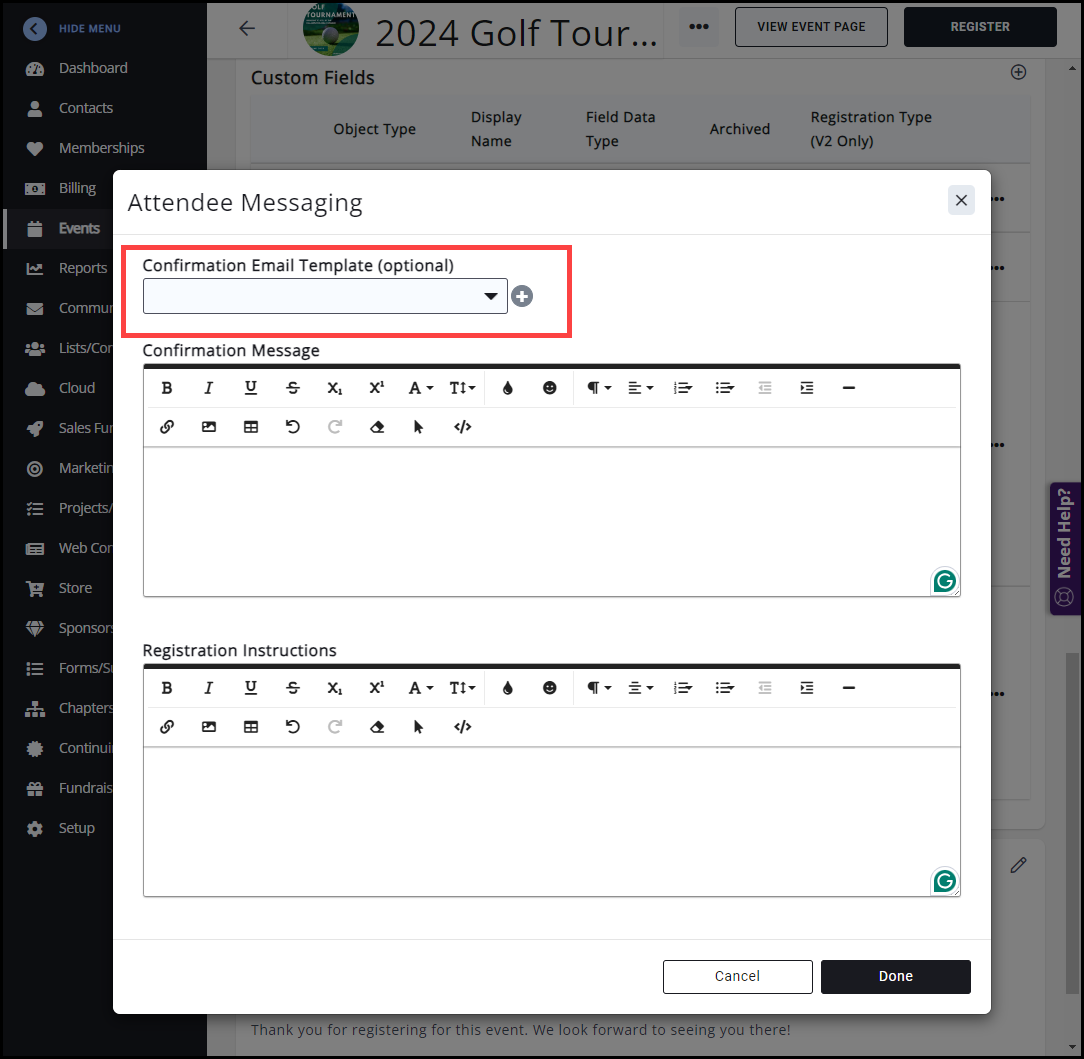Open code view in Registration Instructions editor
This screenshot has width=1084, height=1059.
(x=462, y=727)
